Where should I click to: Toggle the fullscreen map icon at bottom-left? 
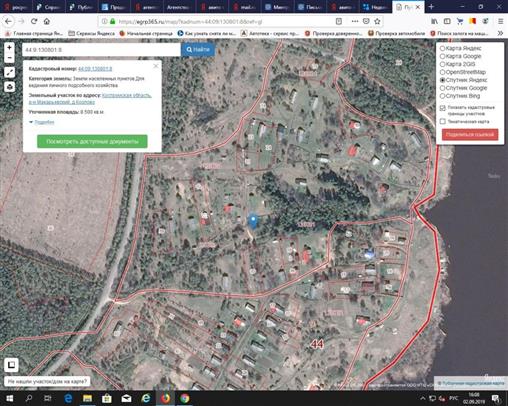[x=11, y=365]
